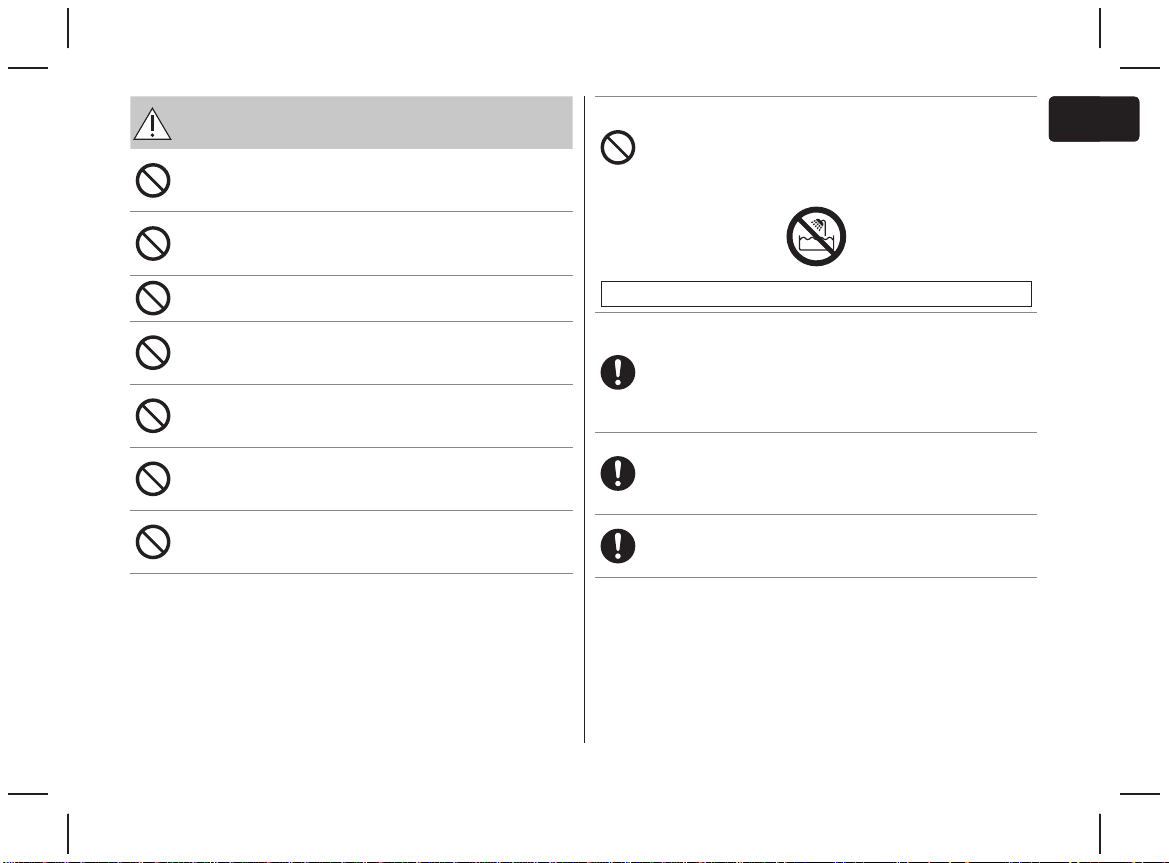Viewport: 1169px width, 863px height.
Task: Click the gray warning header bar
Action: pyautogui.click(x=351, y=122)
